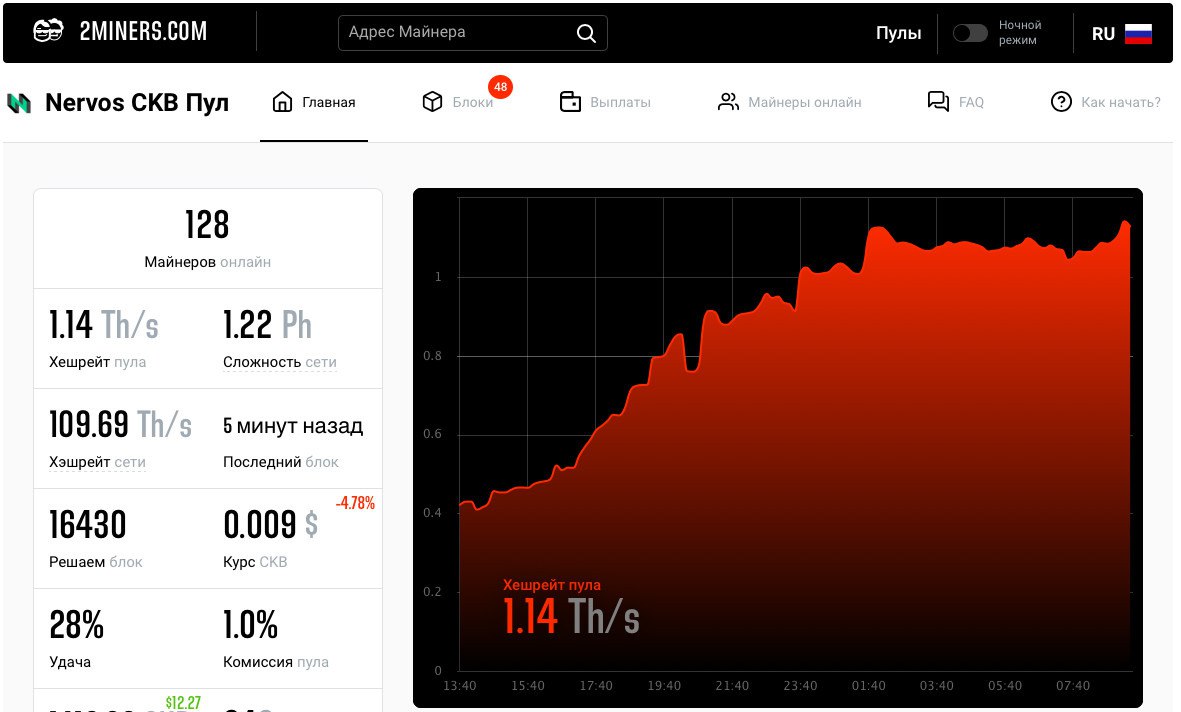Select the Главная tab
Viewport: 1181px width, 712px height.
[x=314, y=102]
